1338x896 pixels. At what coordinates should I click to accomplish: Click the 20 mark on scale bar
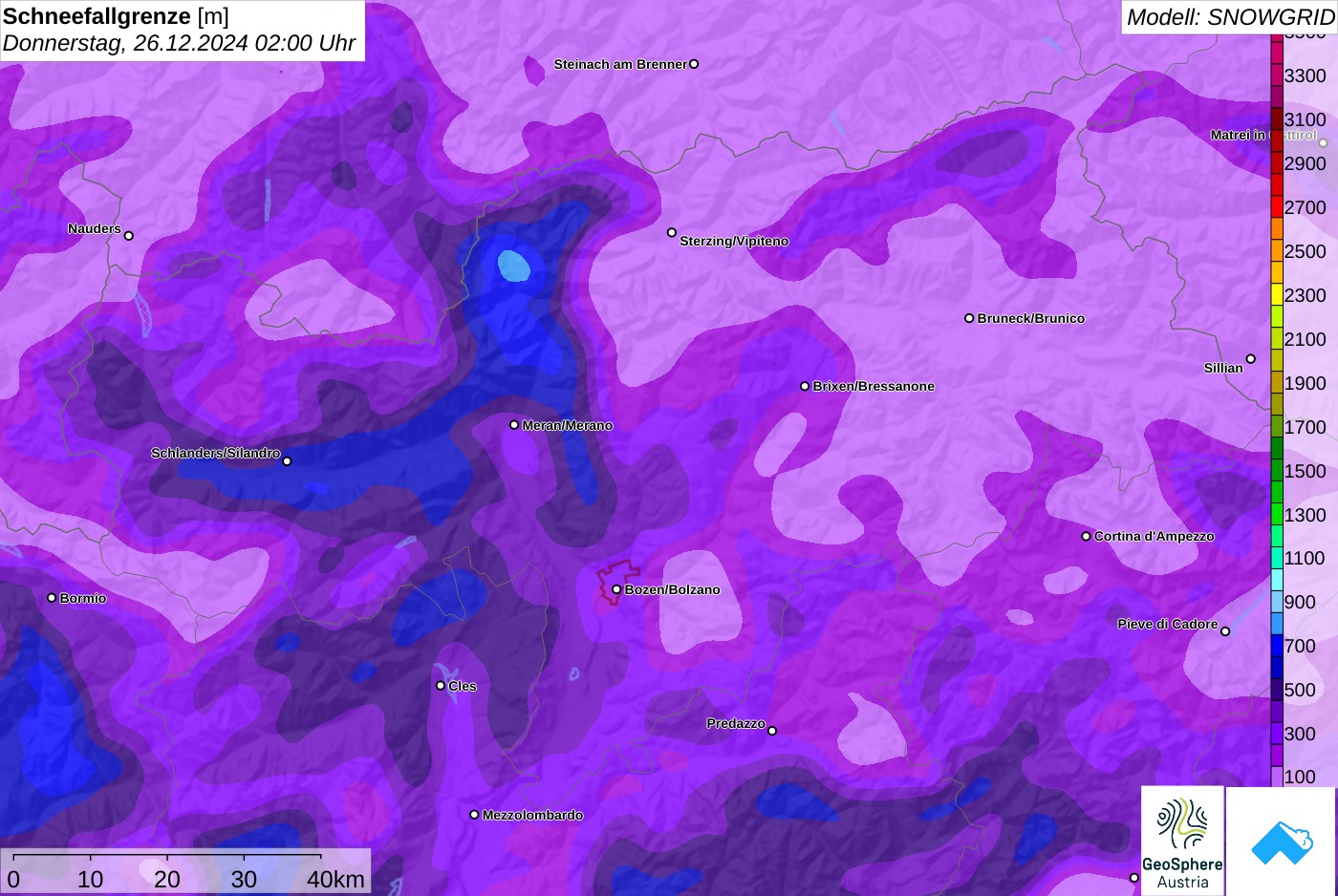(x=167, y=879)
